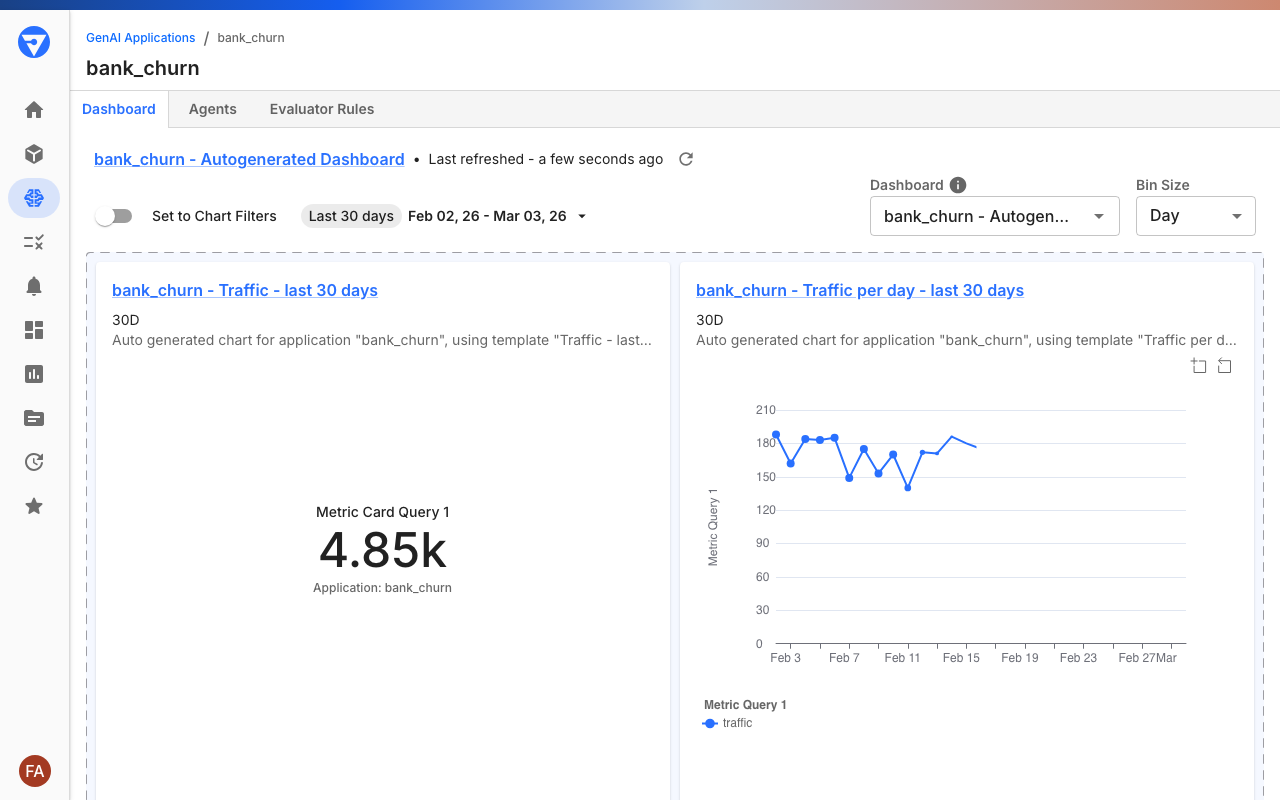Open the Bin Size dropdown
The height and width of the screenshot is (800, 1280).
1196,216
